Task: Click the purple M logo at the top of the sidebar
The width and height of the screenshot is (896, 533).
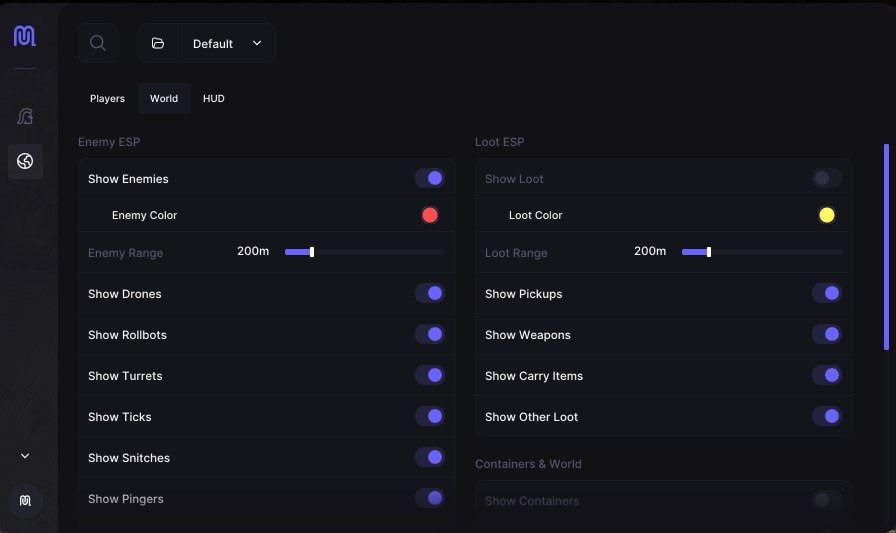Action: 25,36
